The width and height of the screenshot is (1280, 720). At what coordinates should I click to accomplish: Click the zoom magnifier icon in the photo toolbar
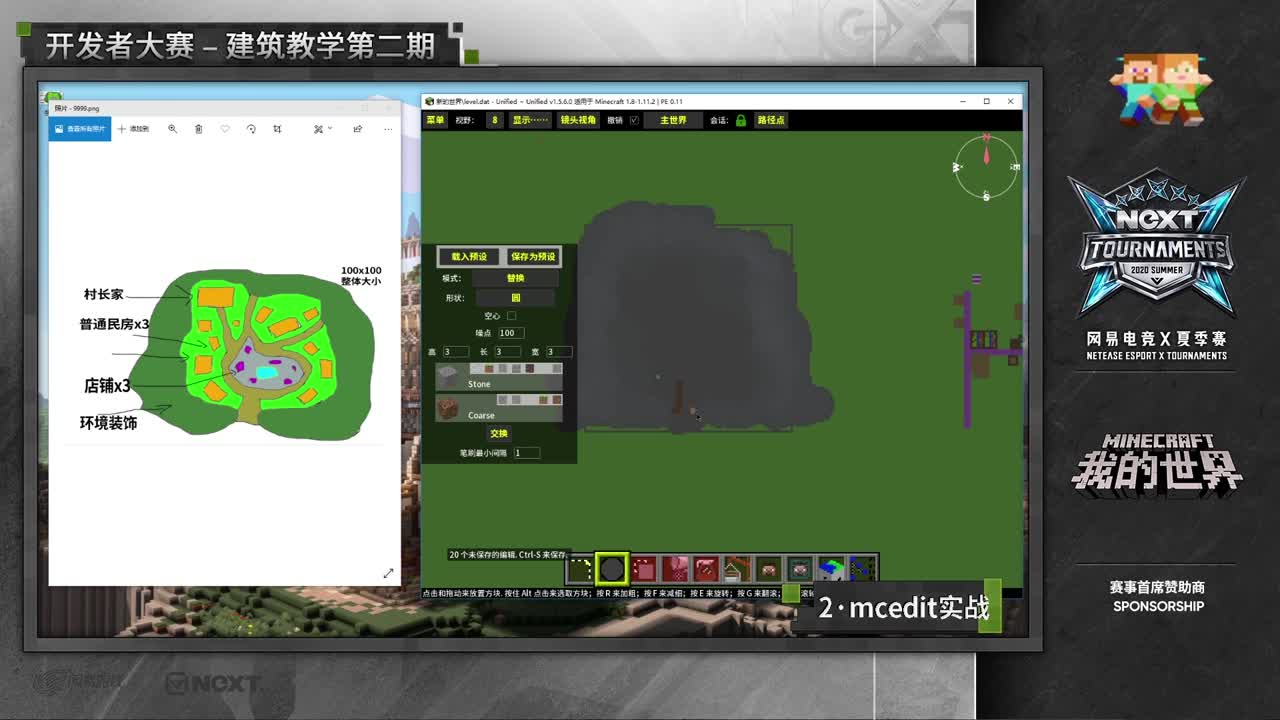(x=172, y=129)
